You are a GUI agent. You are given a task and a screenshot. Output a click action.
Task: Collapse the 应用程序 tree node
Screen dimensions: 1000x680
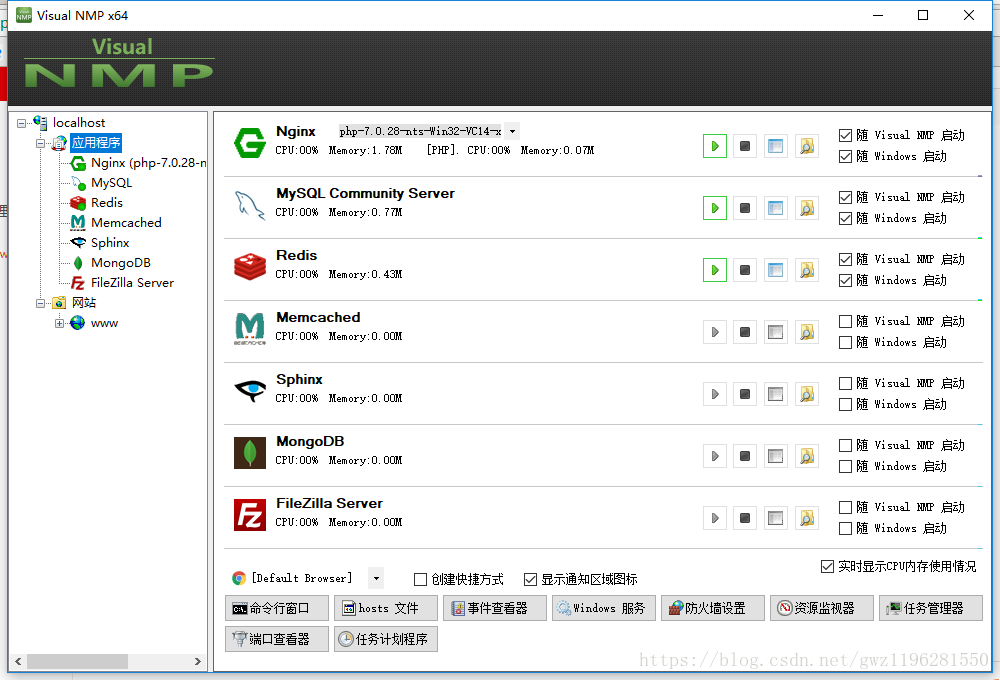click(x=40, y=143)
